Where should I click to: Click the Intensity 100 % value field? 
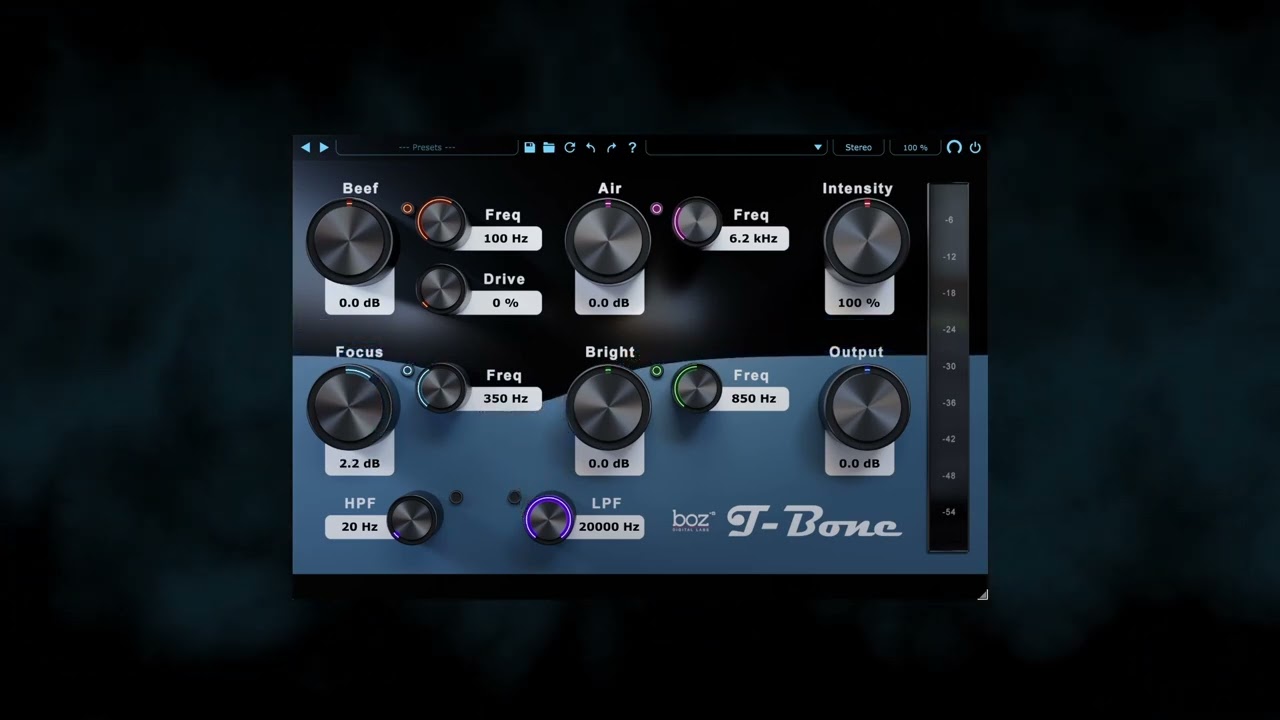[859, 302]
